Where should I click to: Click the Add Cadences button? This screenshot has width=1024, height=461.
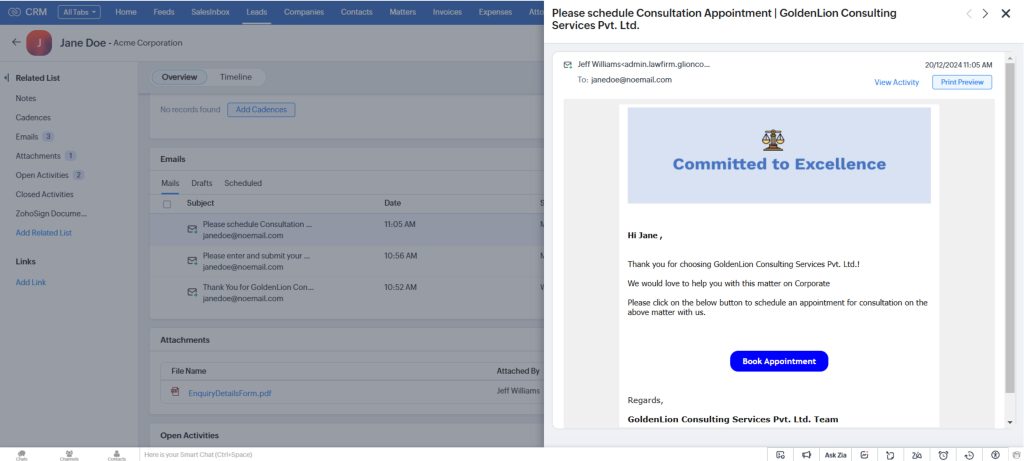coord(261,110)
